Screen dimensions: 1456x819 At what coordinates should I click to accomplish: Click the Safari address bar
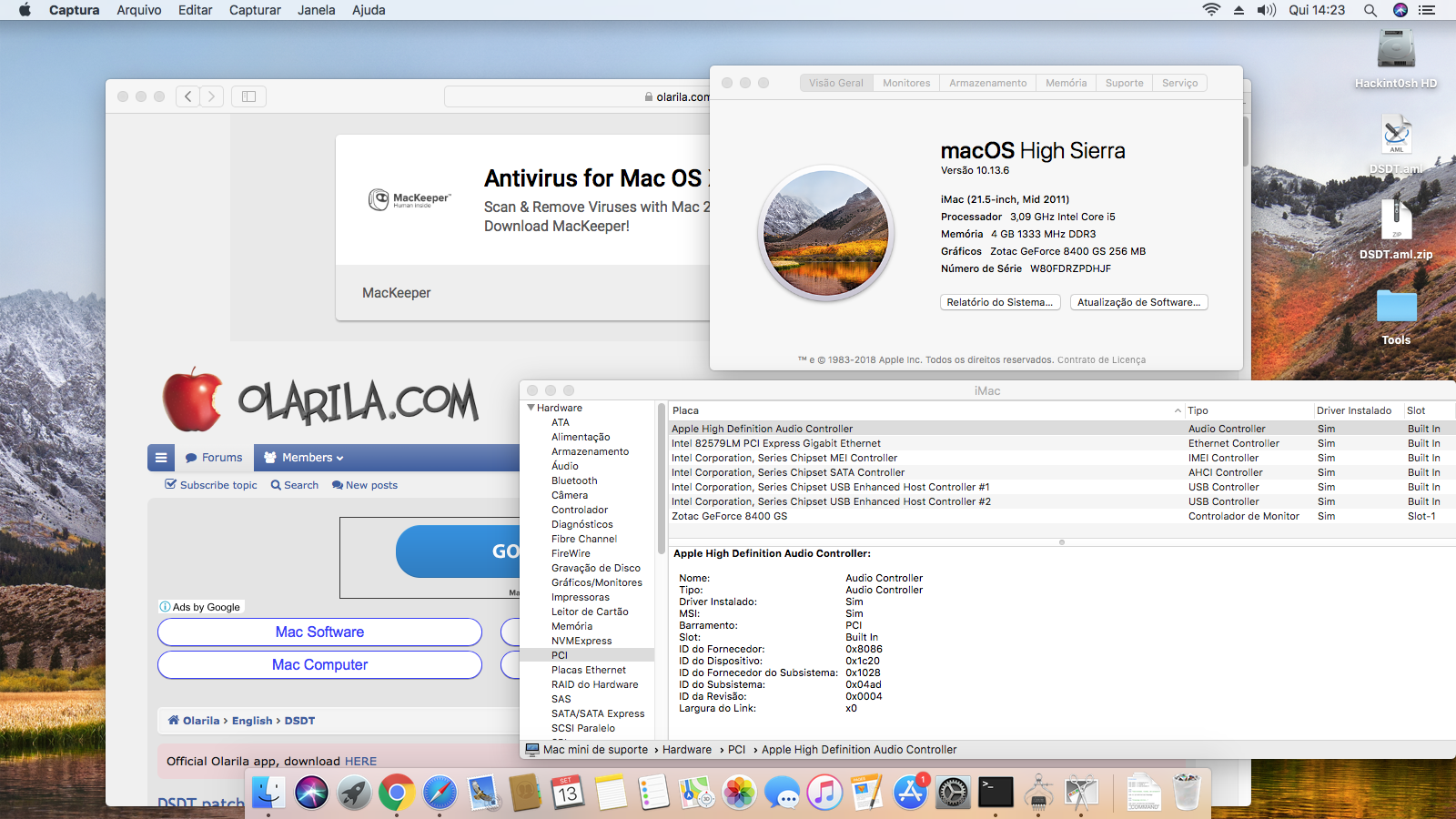pyautogui.click(x=577, y=96)
